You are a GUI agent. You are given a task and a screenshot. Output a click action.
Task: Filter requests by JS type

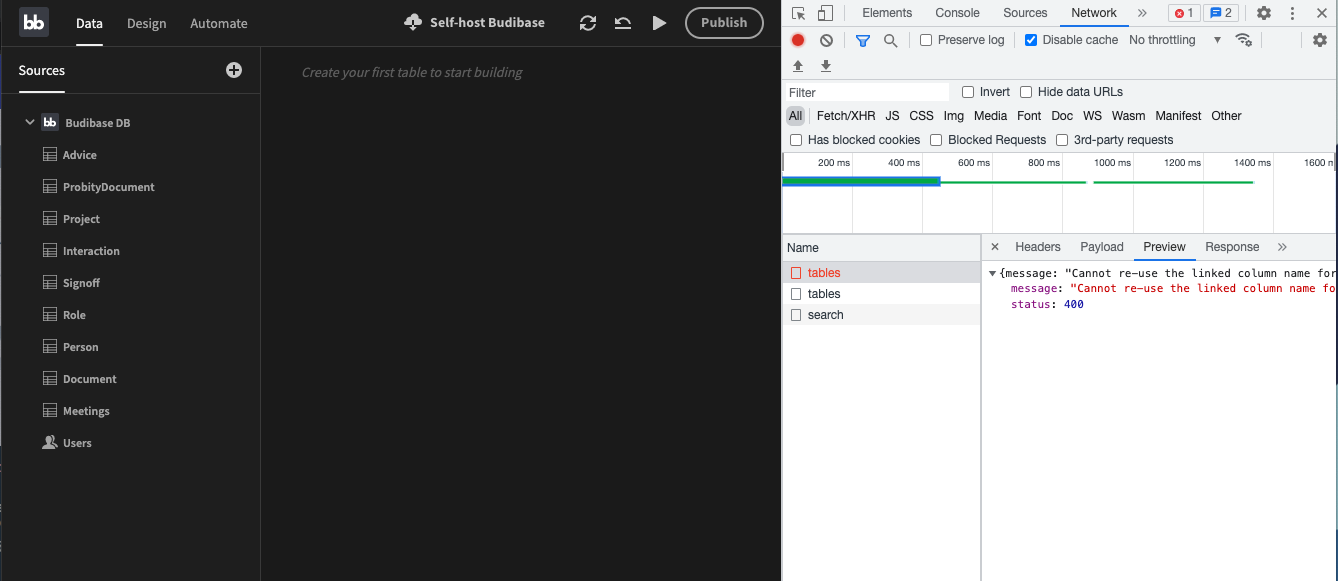pos(892,116)
